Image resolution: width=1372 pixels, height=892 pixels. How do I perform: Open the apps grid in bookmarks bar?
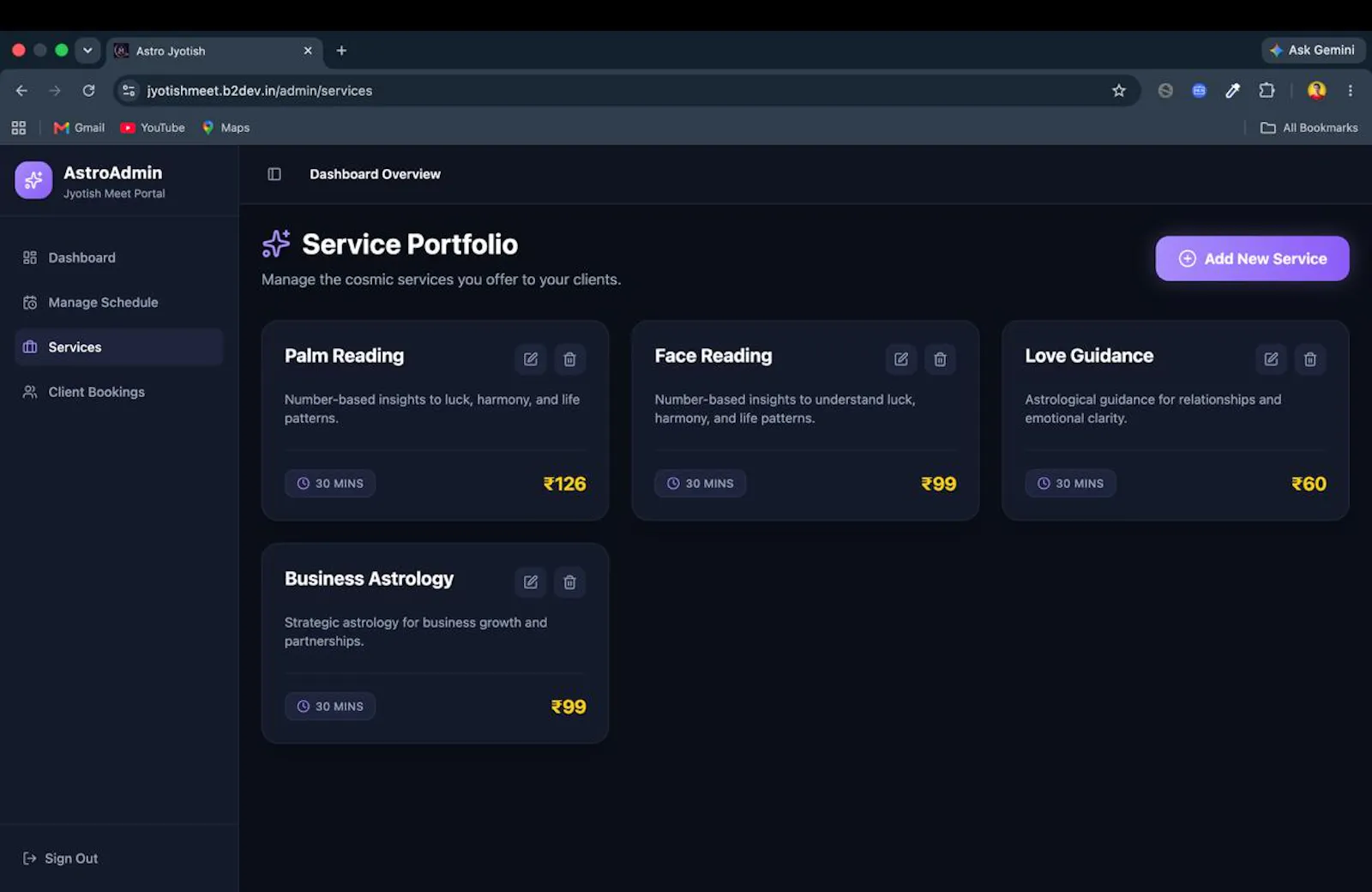pyautogui.click(x=19, y=128)
